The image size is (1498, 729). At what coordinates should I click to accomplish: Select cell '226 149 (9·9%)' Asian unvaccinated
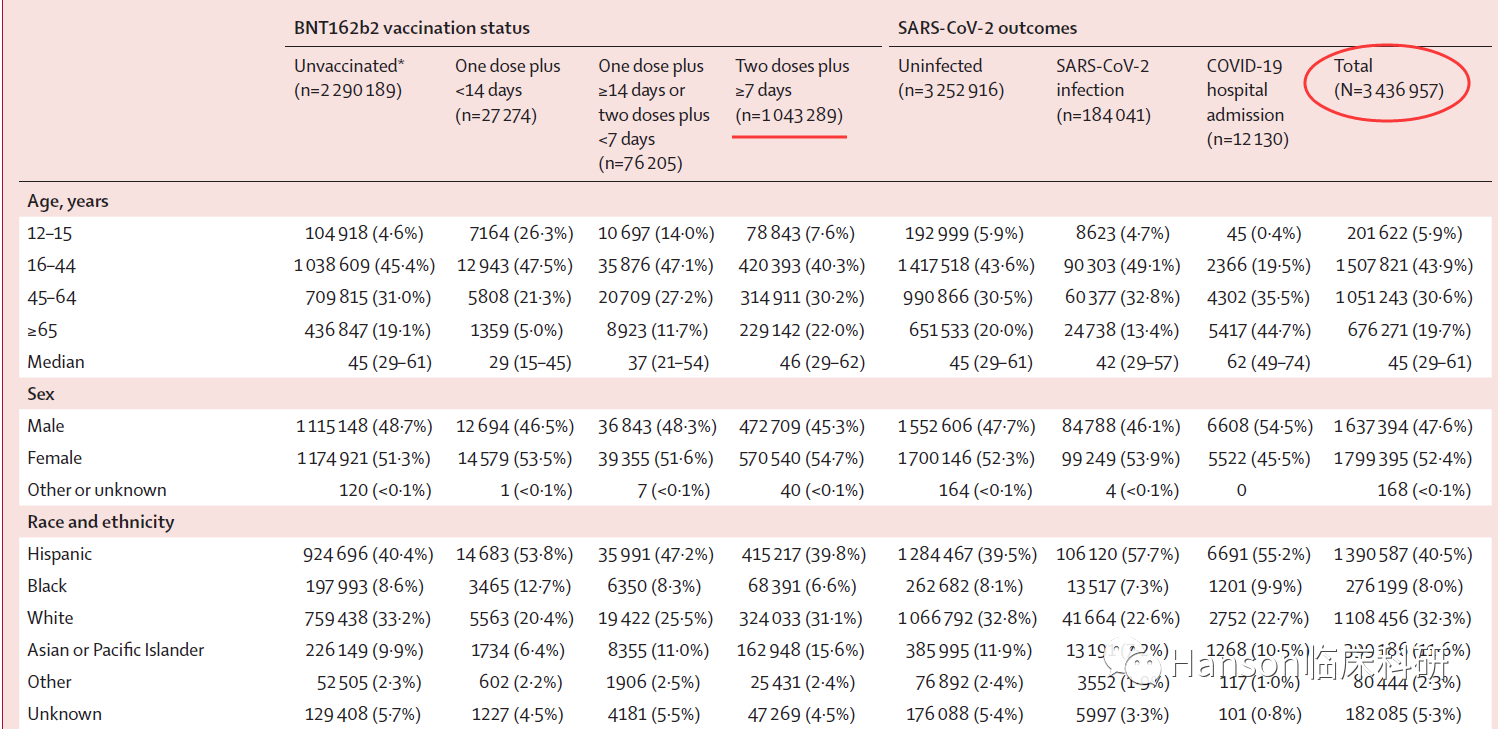(364, 650)
